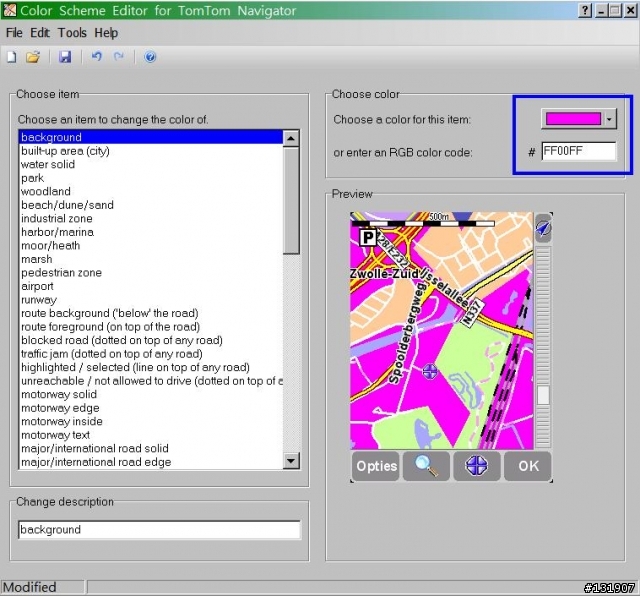Image resolution: width=640 pixels, height=596 pixels.
Task: Click the crosshair button beside OK
Action: [x=477, y=466]
